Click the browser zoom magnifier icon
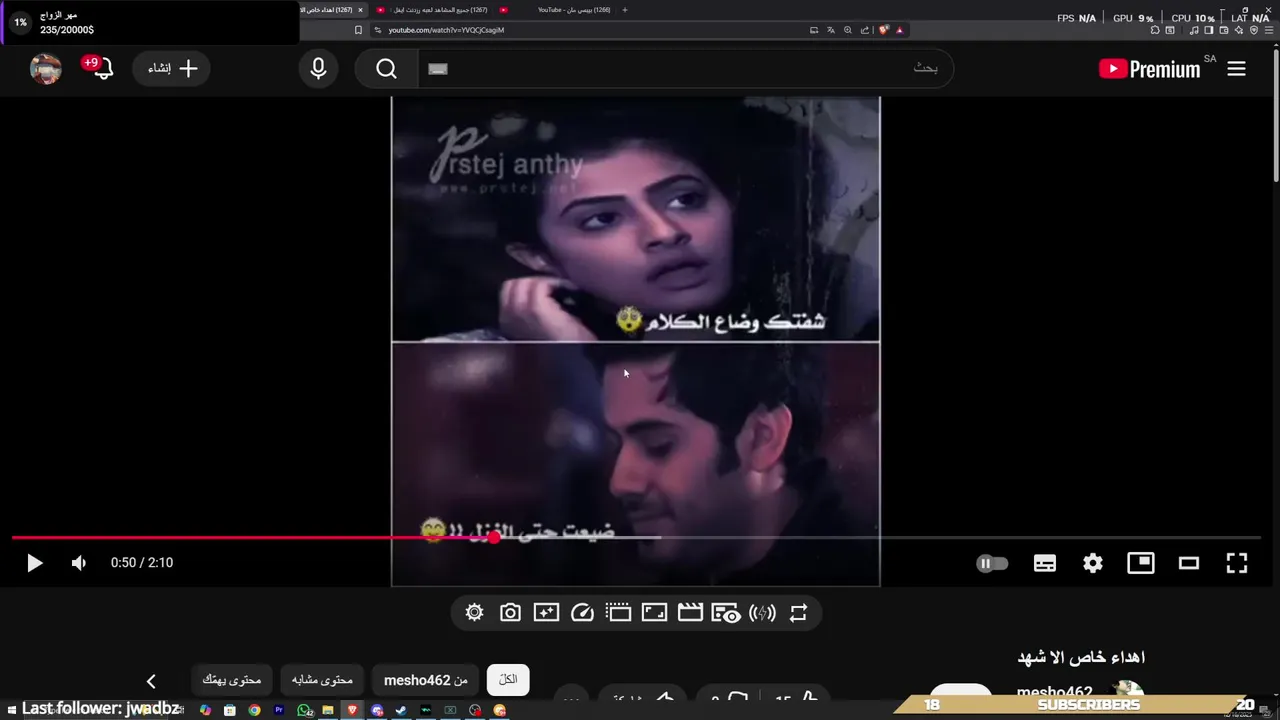1280x720 pixels. pyautogui.click(x=848, y=30)
